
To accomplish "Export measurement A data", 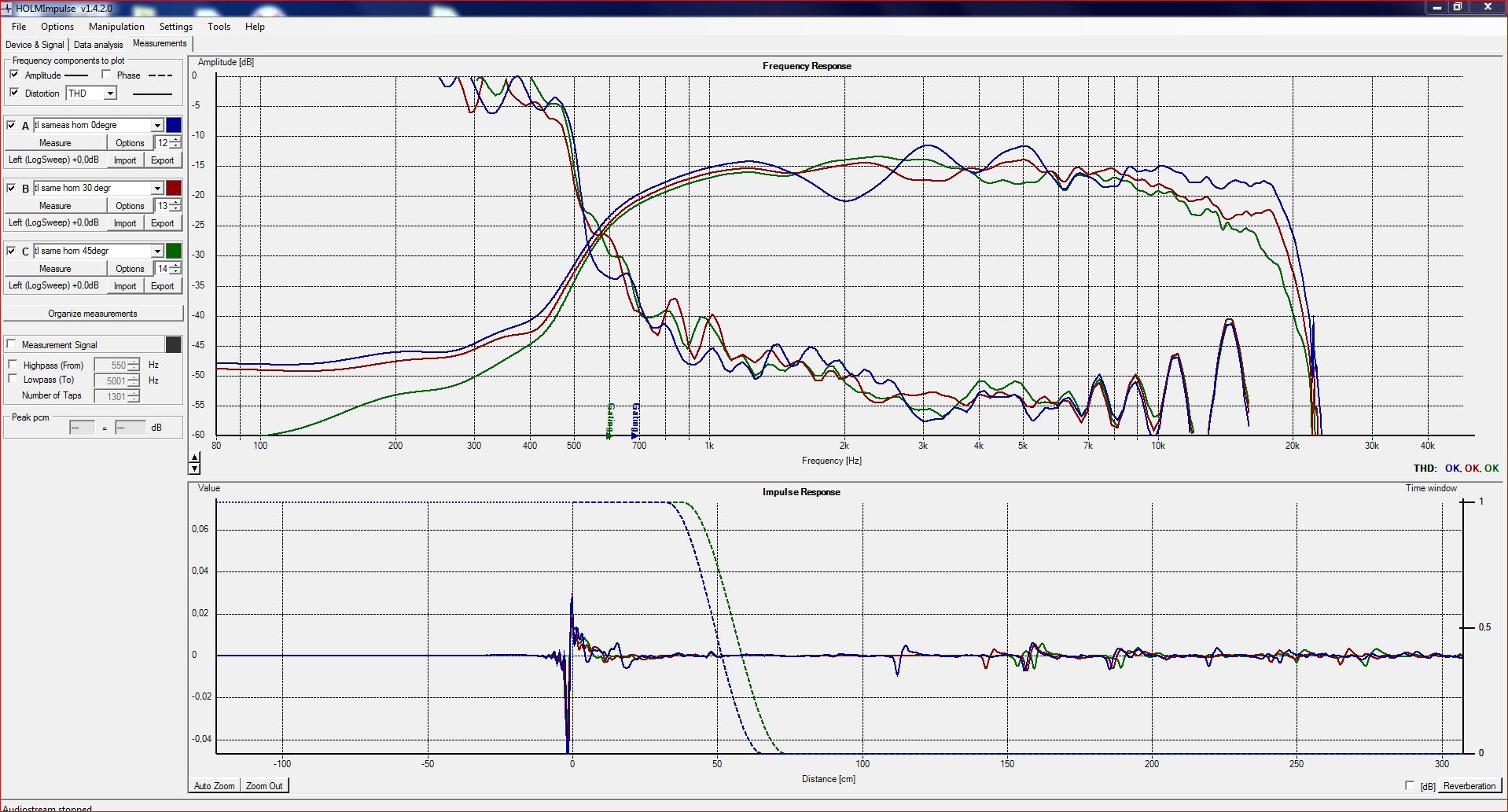I will 163,160.
